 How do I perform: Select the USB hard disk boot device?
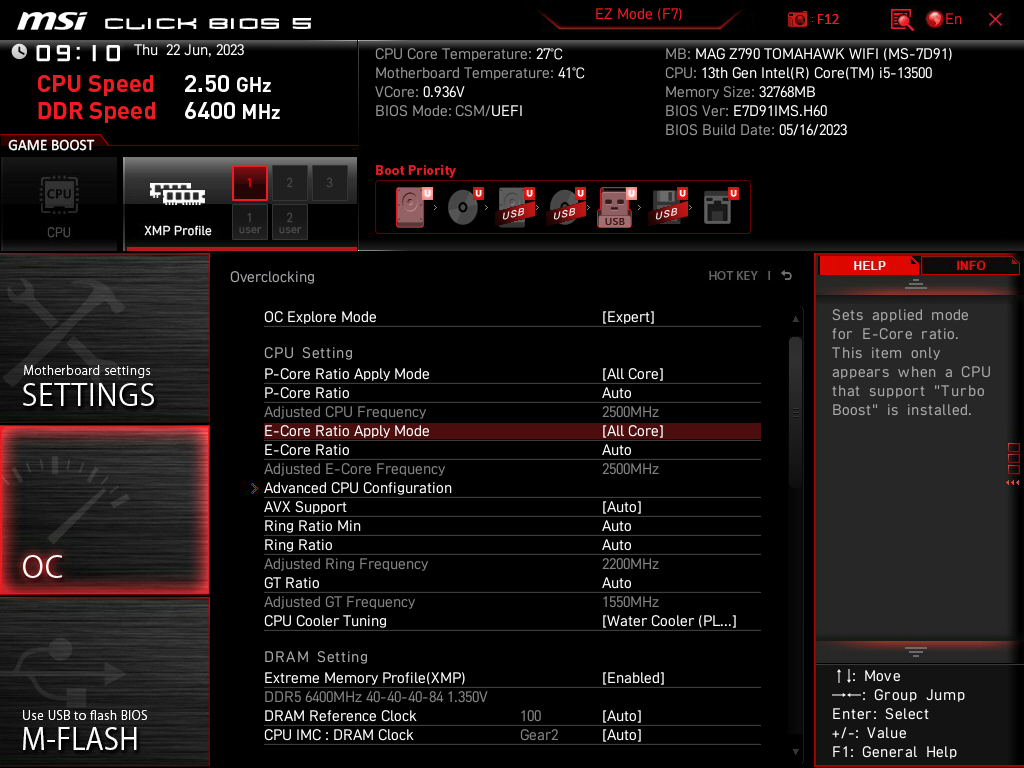coord(515,207)
